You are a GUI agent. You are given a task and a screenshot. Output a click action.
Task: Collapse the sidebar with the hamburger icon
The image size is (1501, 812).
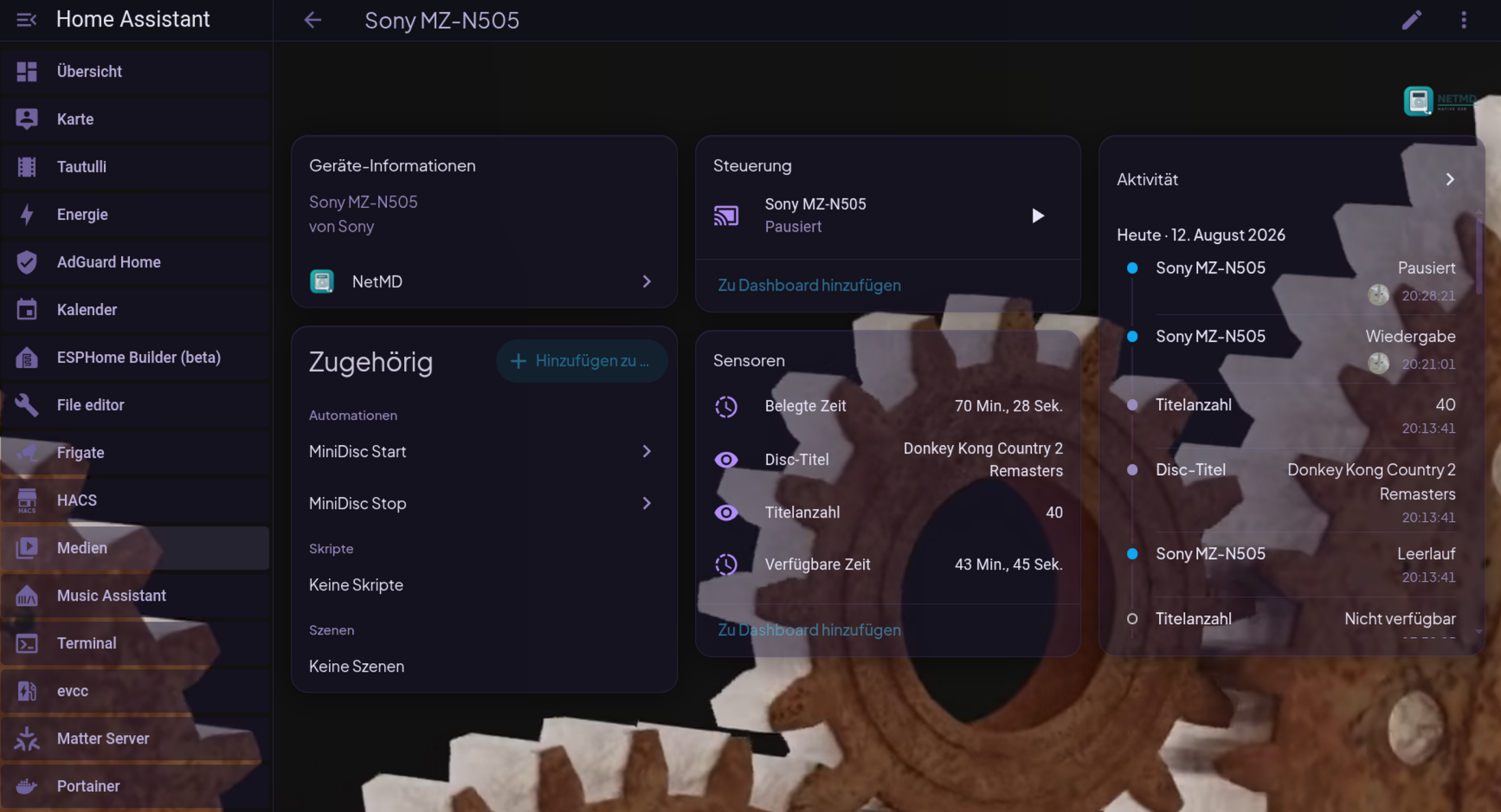(x=27, y=20)
